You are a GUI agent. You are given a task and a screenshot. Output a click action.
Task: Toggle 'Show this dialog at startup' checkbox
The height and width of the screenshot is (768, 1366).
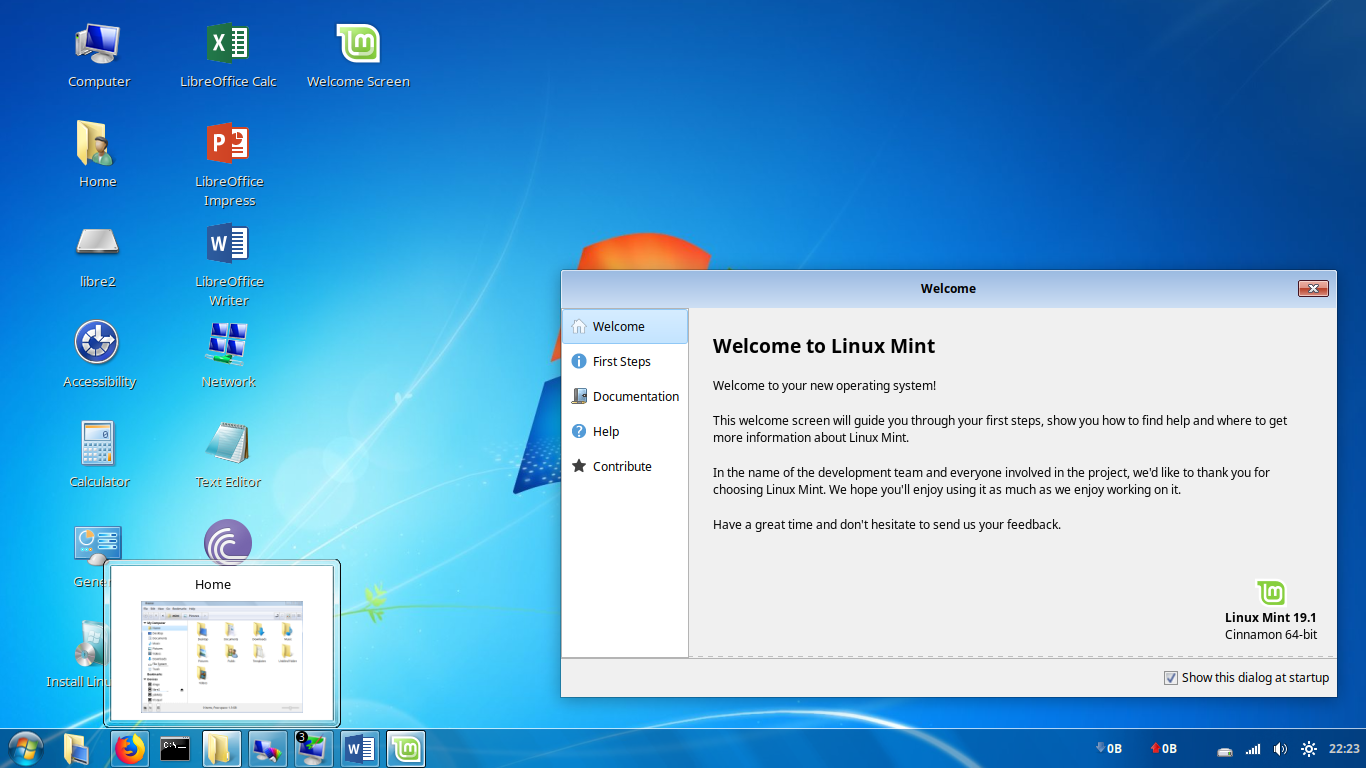pos(1170,677)
